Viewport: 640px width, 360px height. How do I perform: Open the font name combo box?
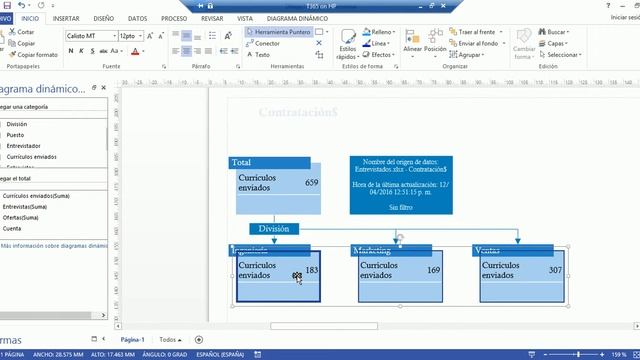[91, 36]
